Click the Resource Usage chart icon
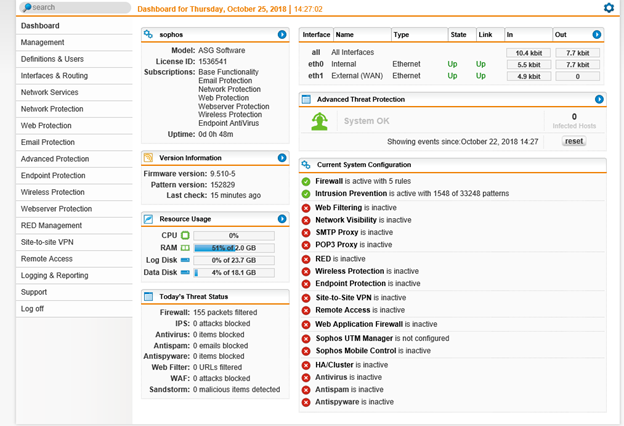 (148, 219)
